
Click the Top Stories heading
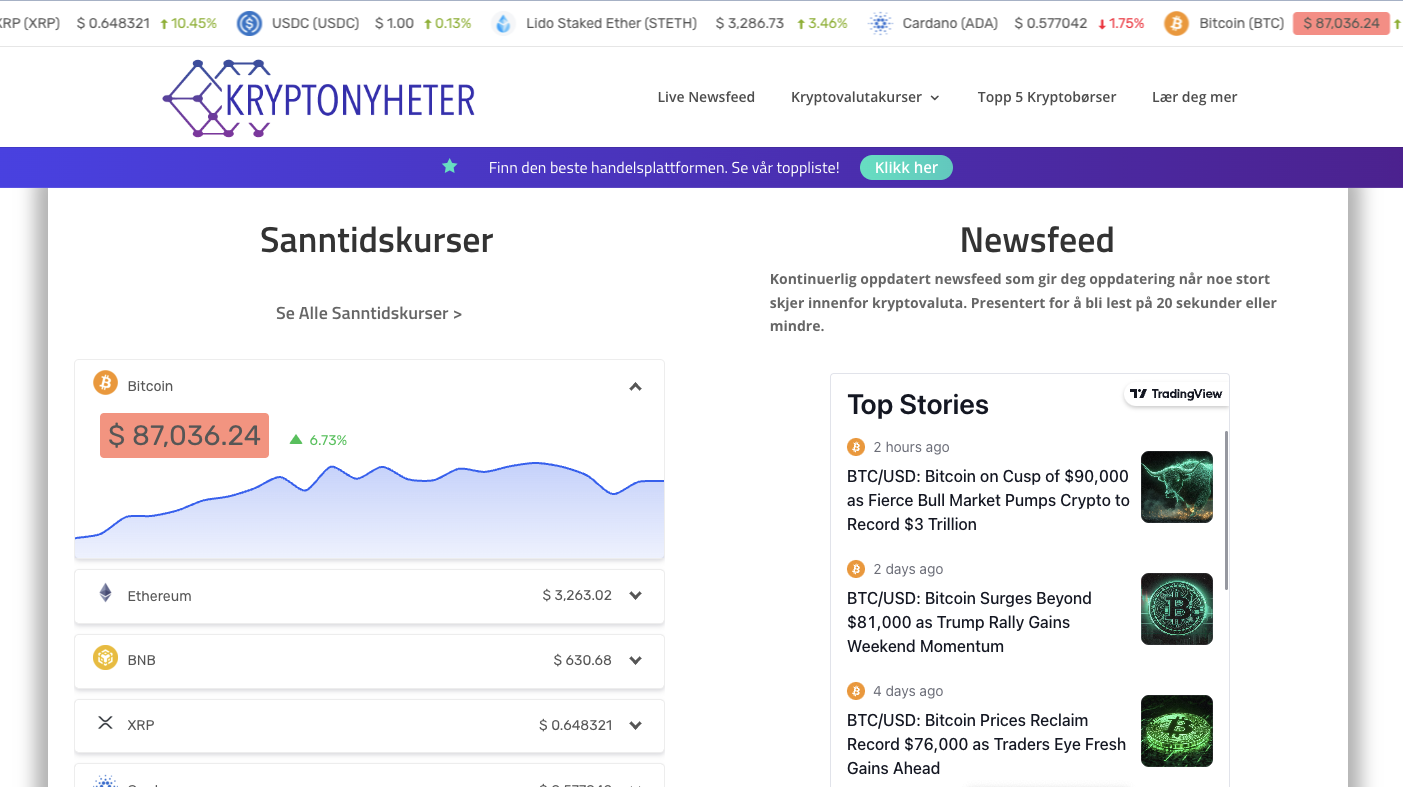click(918, 404)
